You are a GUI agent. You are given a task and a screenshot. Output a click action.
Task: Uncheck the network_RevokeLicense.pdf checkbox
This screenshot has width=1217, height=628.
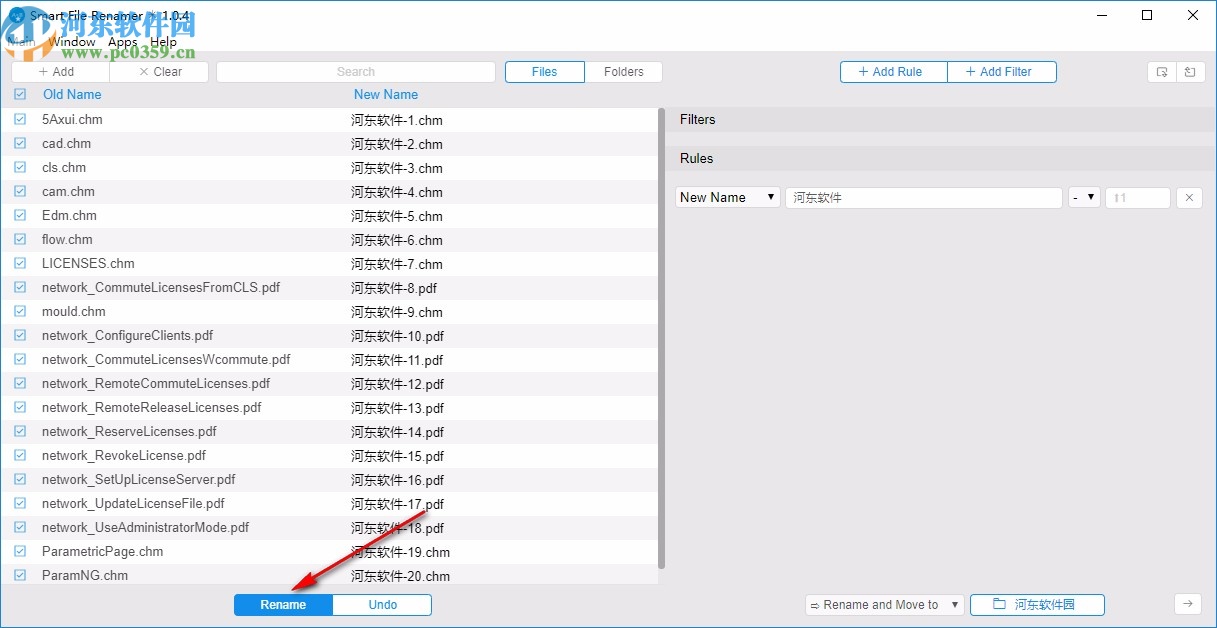tap(19, 455)
